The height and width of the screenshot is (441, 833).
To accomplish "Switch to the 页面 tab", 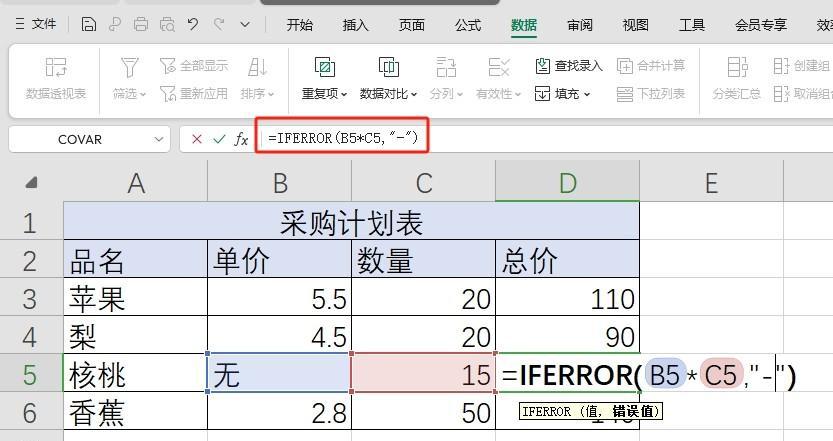I will (412, 25).
